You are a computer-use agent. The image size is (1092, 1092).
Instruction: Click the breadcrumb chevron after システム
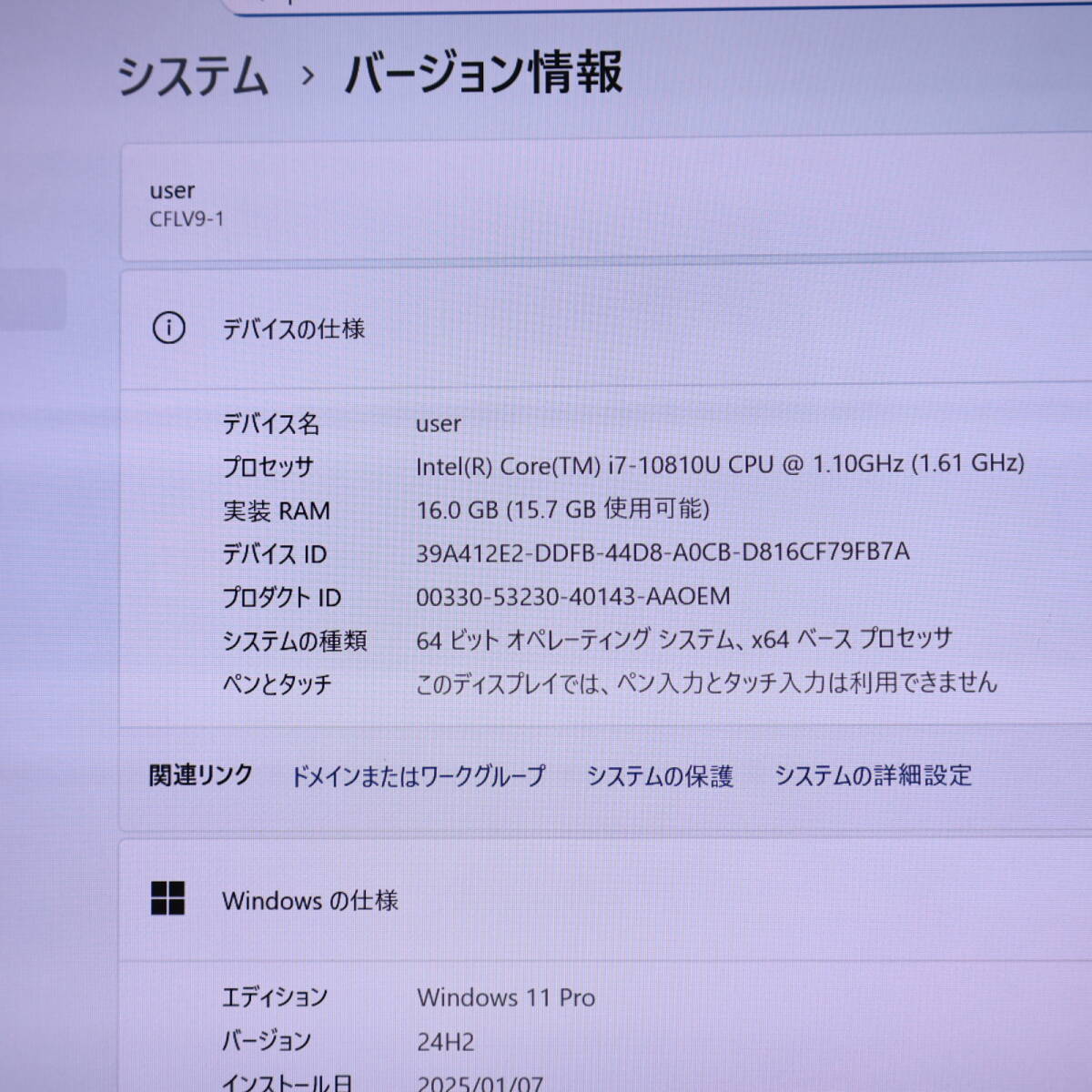[308, 76]
